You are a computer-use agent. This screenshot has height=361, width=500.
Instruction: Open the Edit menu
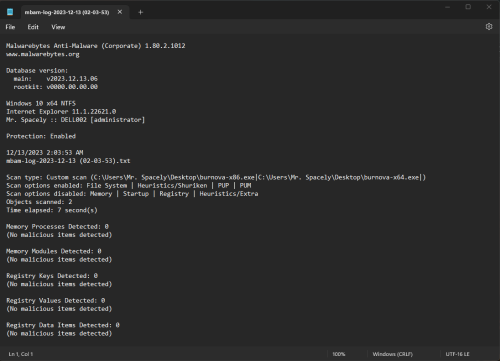[x=33, y=27]
